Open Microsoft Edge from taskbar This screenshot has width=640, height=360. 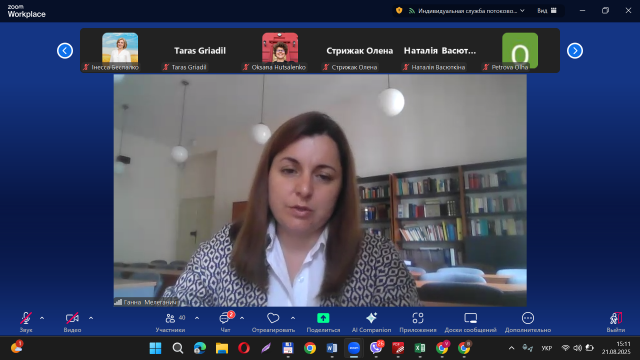(200, 348)
